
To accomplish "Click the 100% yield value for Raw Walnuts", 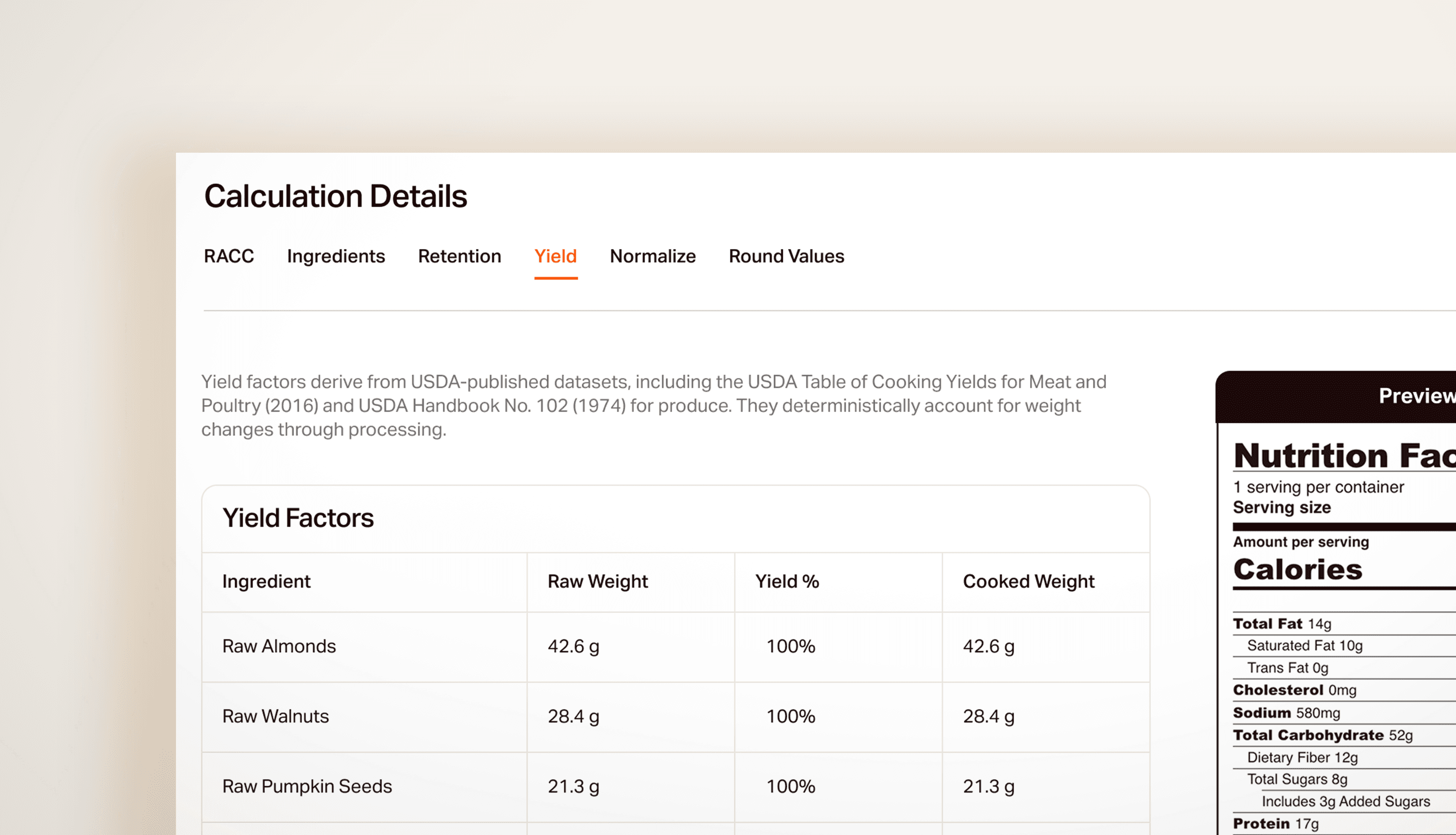I will (x=791, y=716).
